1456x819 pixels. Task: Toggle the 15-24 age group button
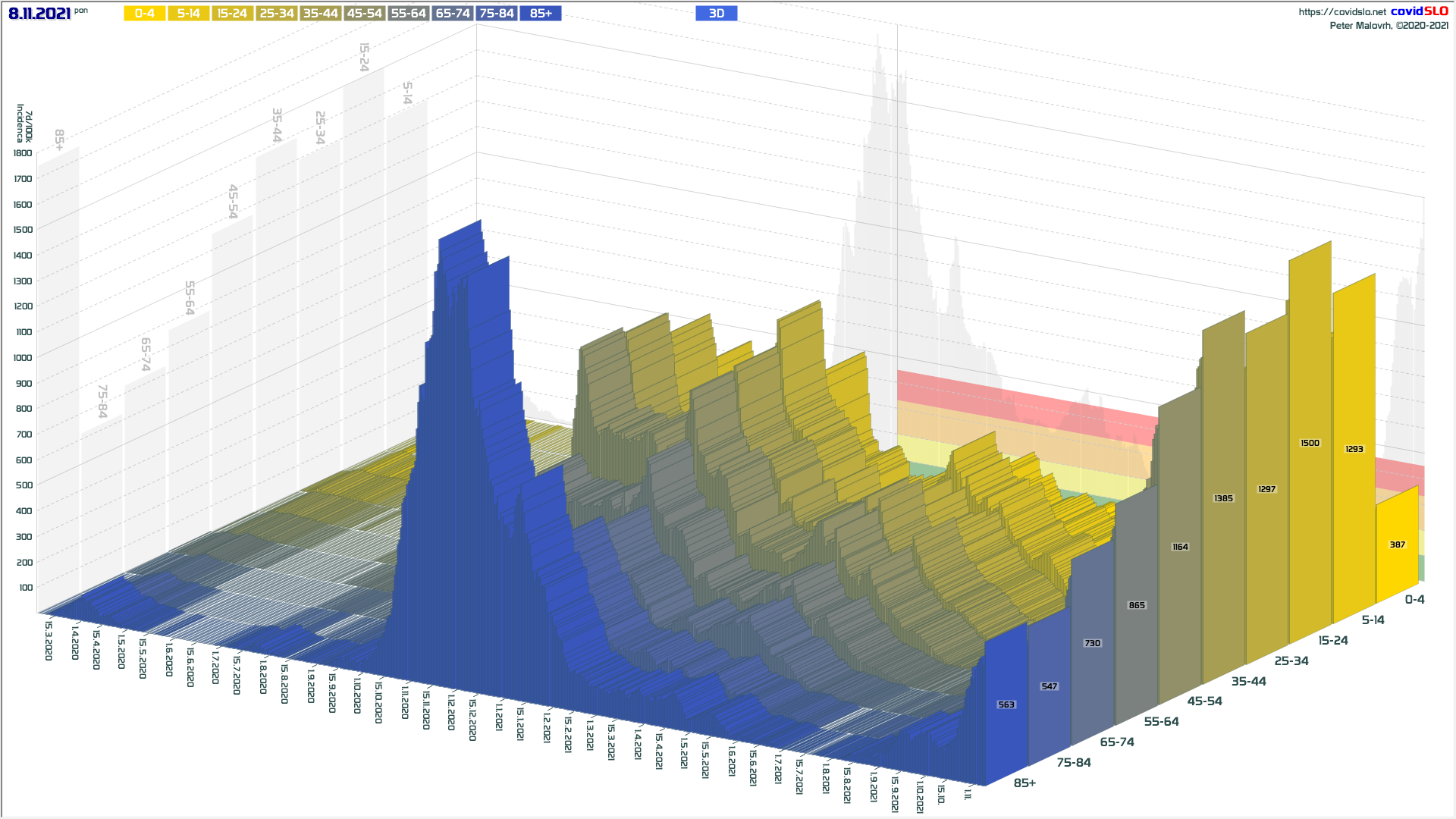click(232, 14)
